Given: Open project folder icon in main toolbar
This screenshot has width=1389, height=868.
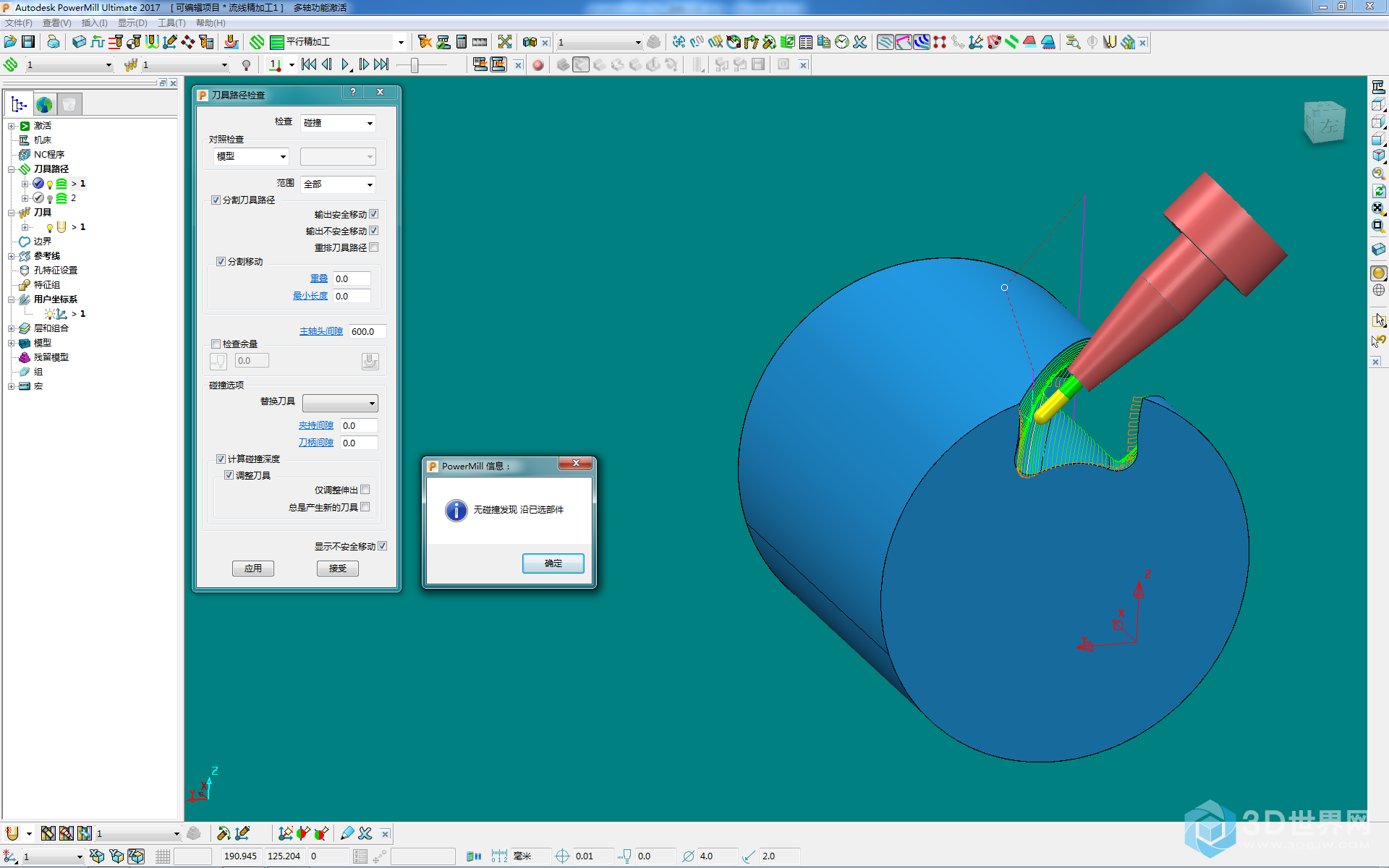Looking at the screenshot, I should (10, 42).
